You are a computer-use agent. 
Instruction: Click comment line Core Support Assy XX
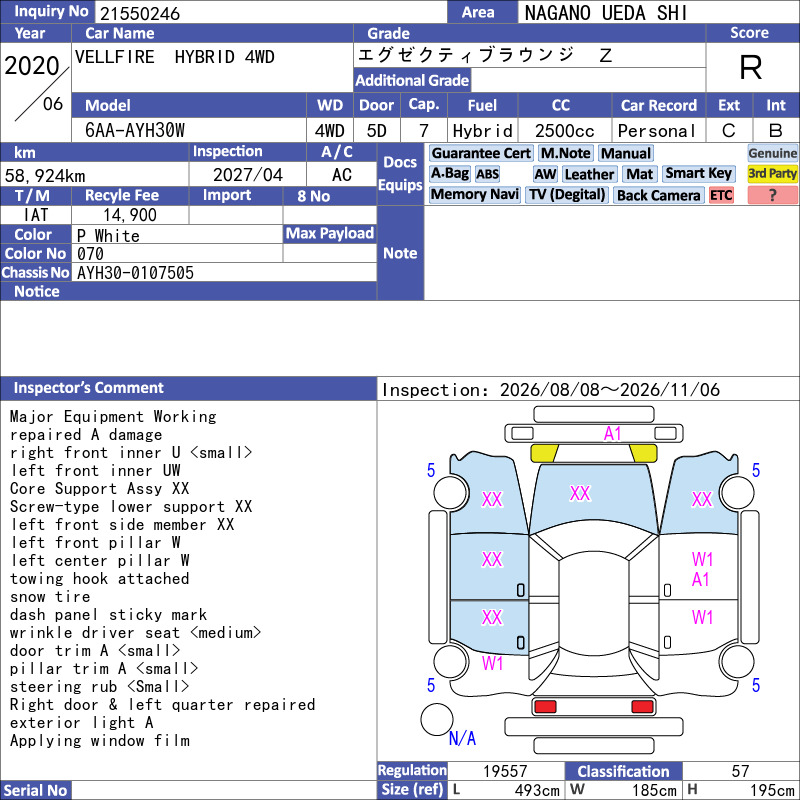pos(99,488)
